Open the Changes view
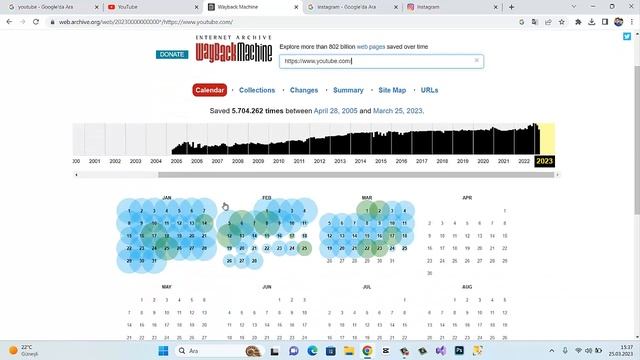 coord(304,90)
